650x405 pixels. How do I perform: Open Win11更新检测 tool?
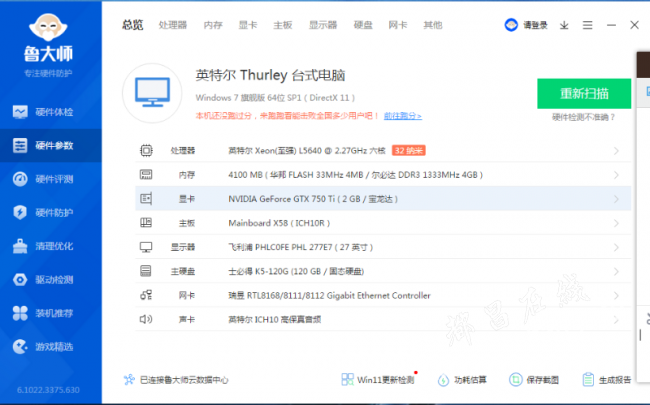[378, 380]
